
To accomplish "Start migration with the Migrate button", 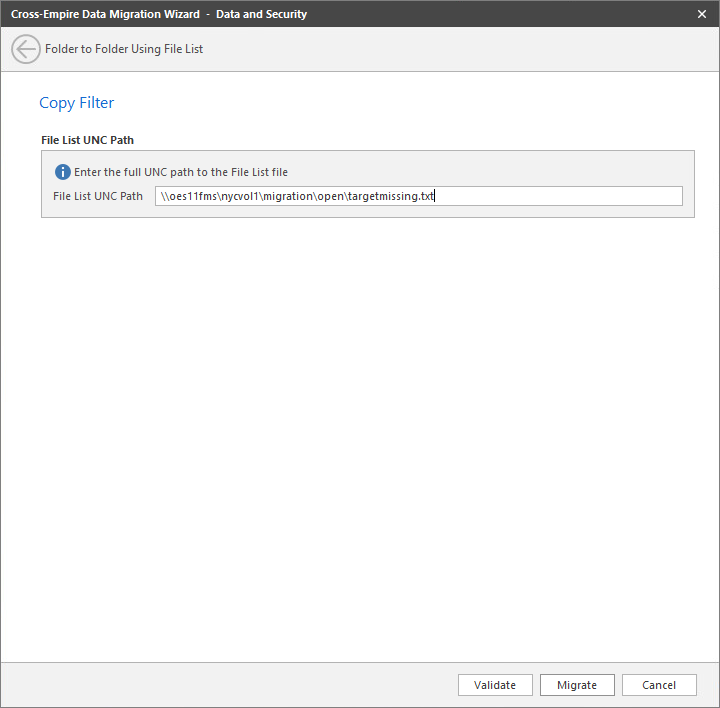I will tap(577, 685).
